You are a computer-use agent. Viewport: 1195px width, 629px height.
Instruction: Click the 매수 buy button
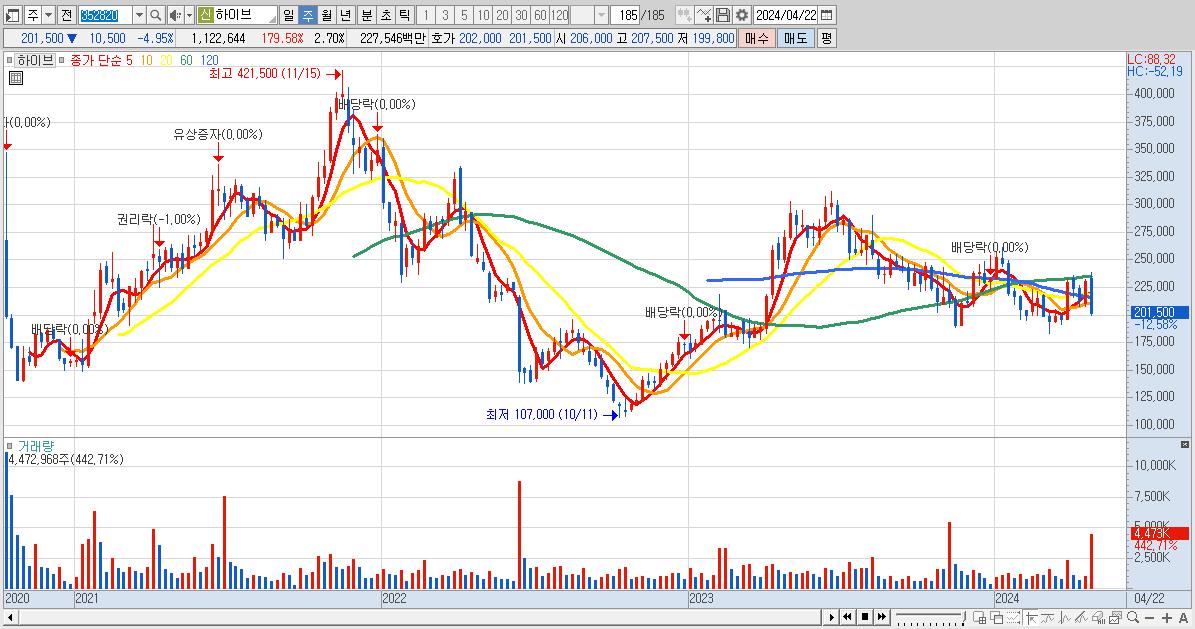(x=757, y=38)
